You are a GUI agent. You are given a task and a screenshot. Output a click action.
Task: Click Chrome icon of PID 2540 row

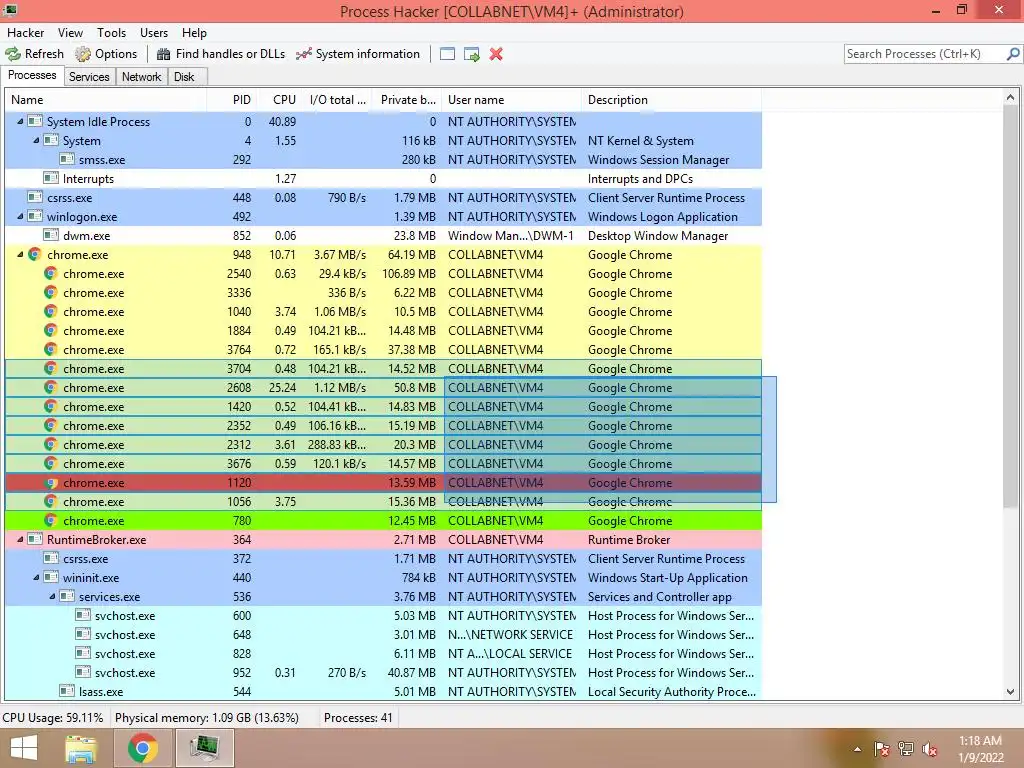click(x=50, y=274)
